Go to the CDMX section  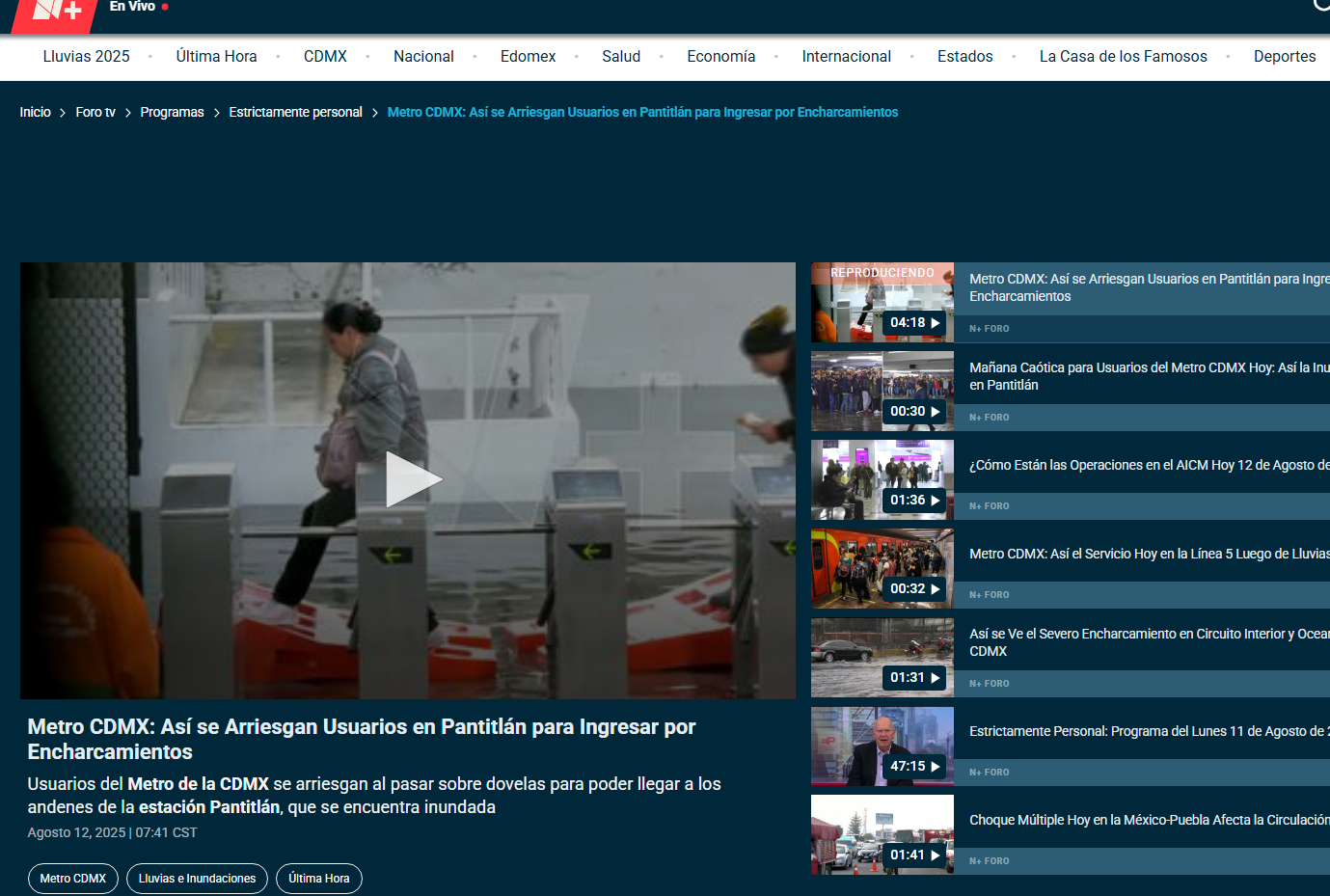[x=325, y=57]
